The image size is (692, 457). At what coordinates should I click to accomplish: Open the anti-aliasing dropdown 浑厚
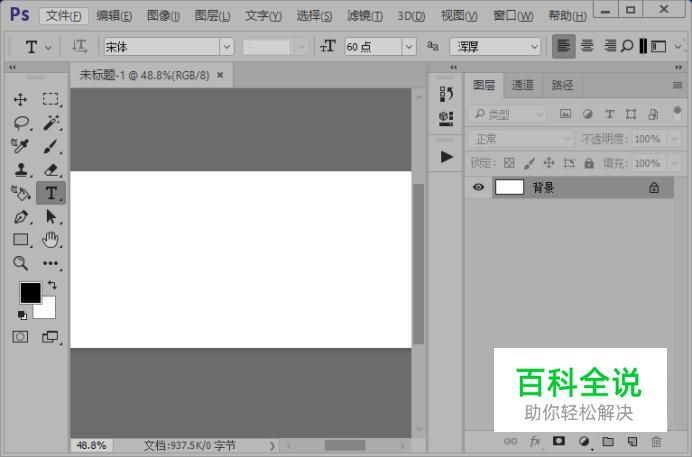click(x=495, y=46)
